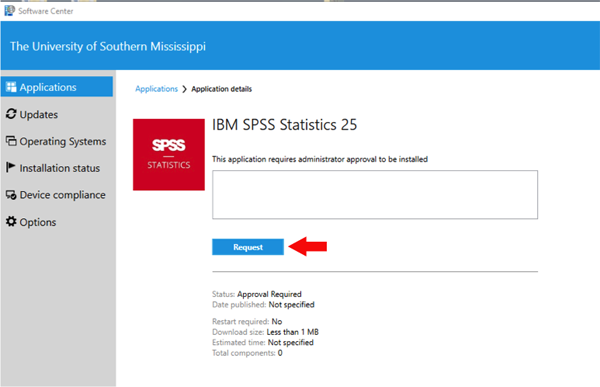Click the IBM SPSS Statistics 25 title
The width and height of the screenshot is (600, 387).
(284, 125)
